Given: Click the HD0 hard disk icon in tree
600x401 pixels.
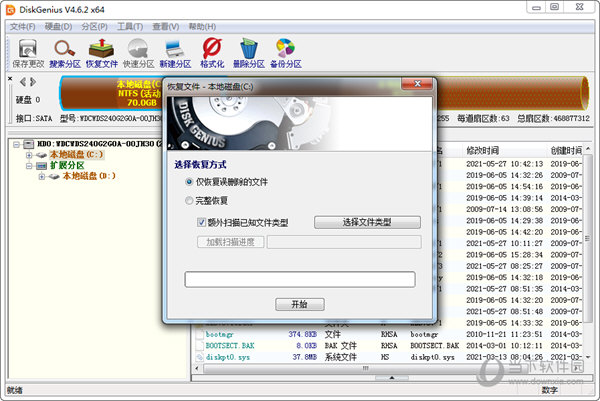Looking at the screenshot, I should click(29, 144).
